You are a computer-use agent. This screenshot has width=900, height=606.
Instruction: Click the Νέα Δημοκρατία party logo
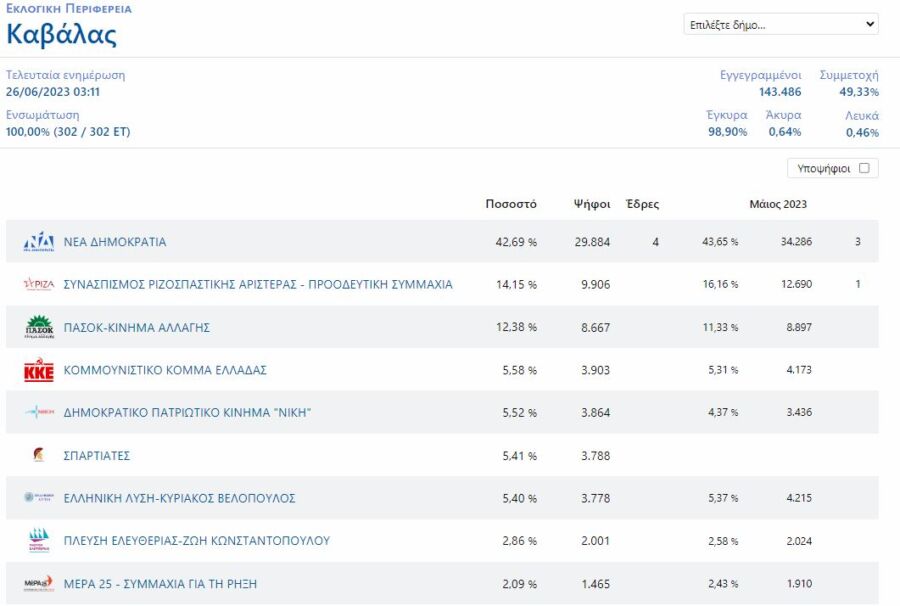(x=38, y=242)
